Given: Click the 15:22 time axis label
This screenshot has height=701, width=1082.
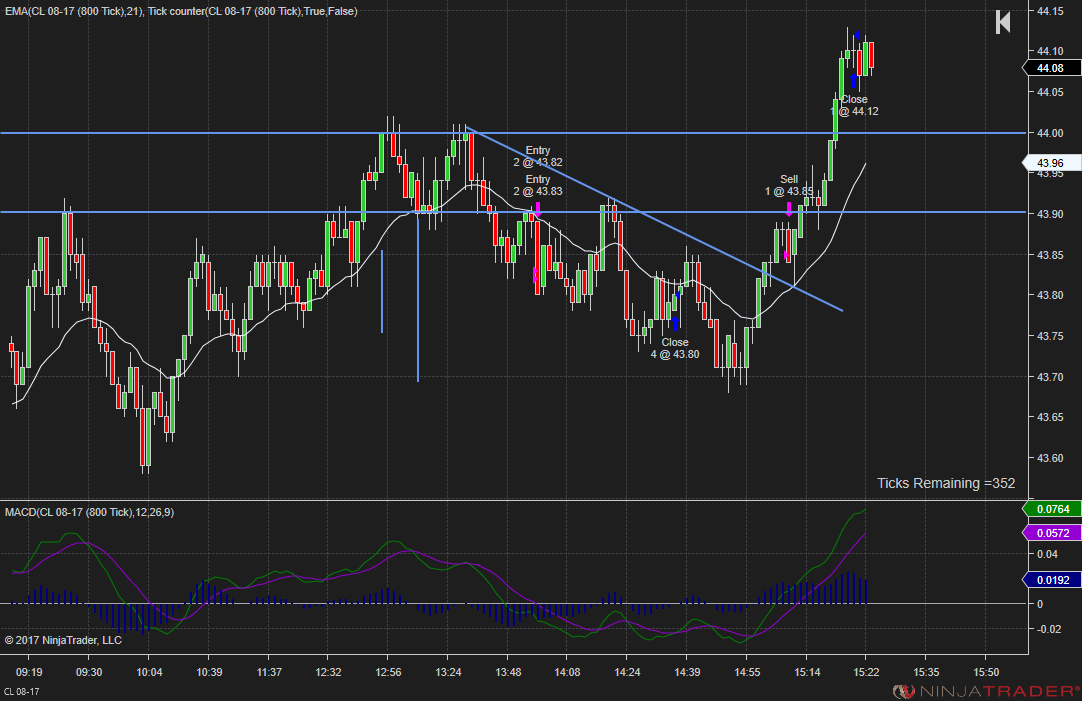Looking at the screenshot, I should coord(866,672).
